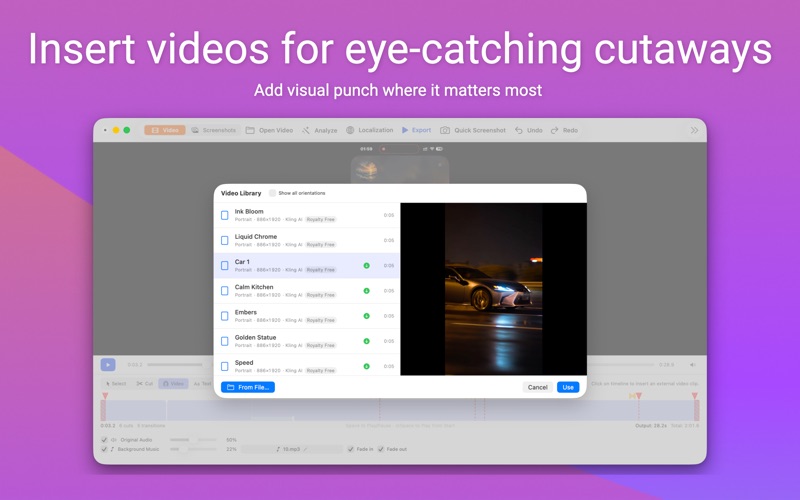Click the portrait icon beside Ink Bloom
This screenshot has width=800, height=500.
tap(224, 215)
